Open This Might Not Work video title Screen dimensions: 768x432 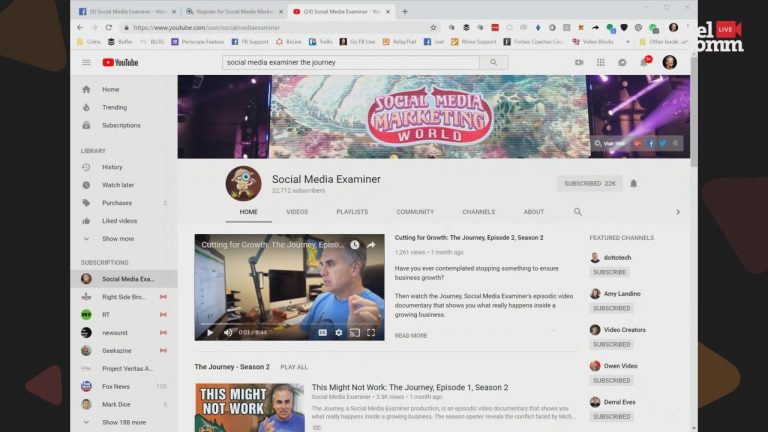point(410,387)
